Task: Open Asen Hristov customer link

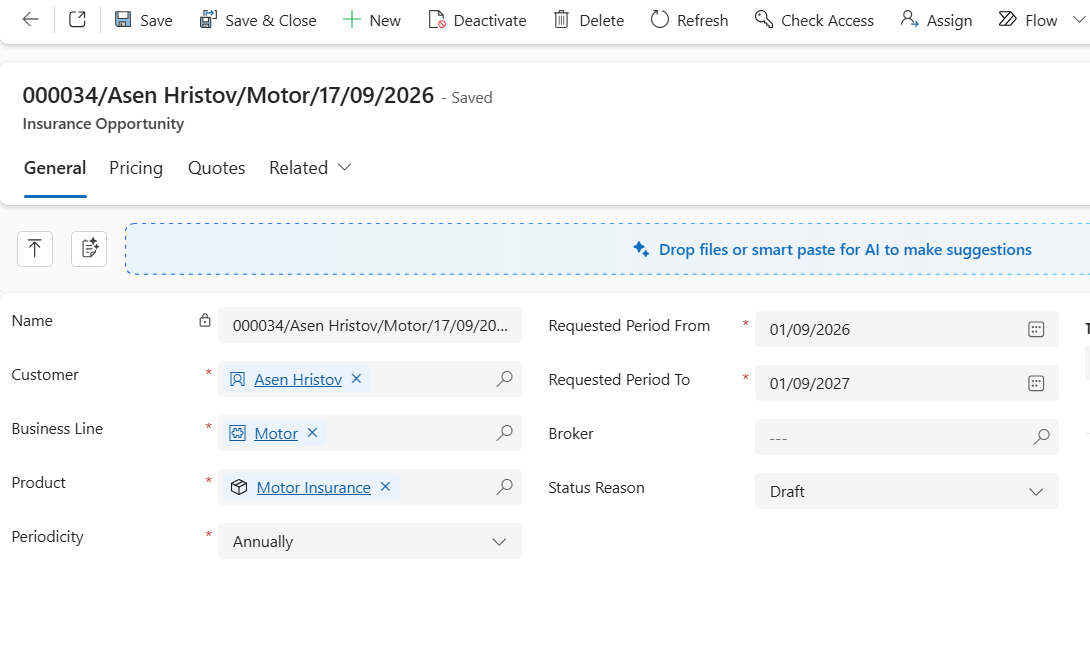Action: (x=298, y=379)
